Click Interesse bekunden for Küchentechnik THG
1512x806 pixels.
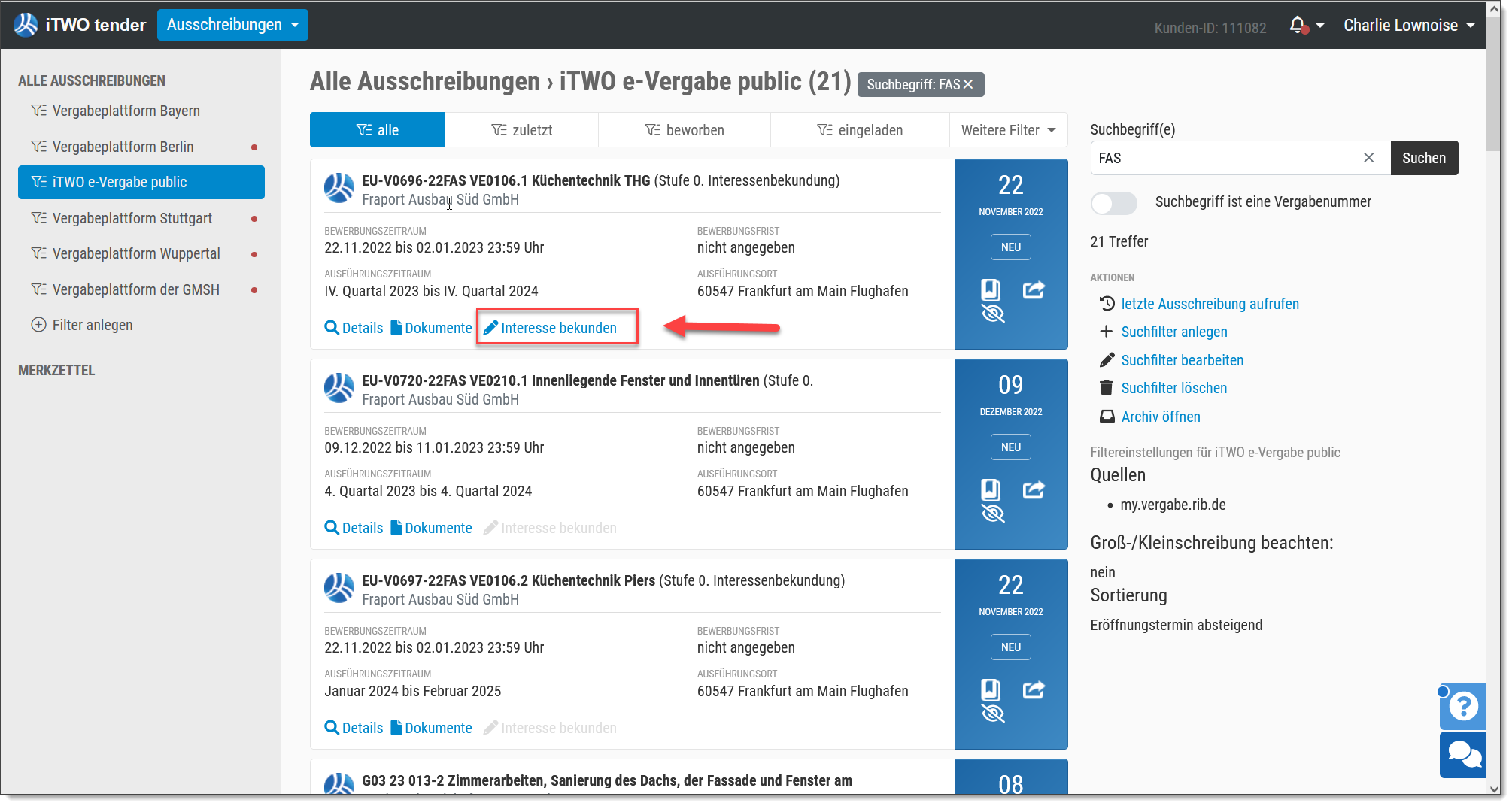coord(550,328)
